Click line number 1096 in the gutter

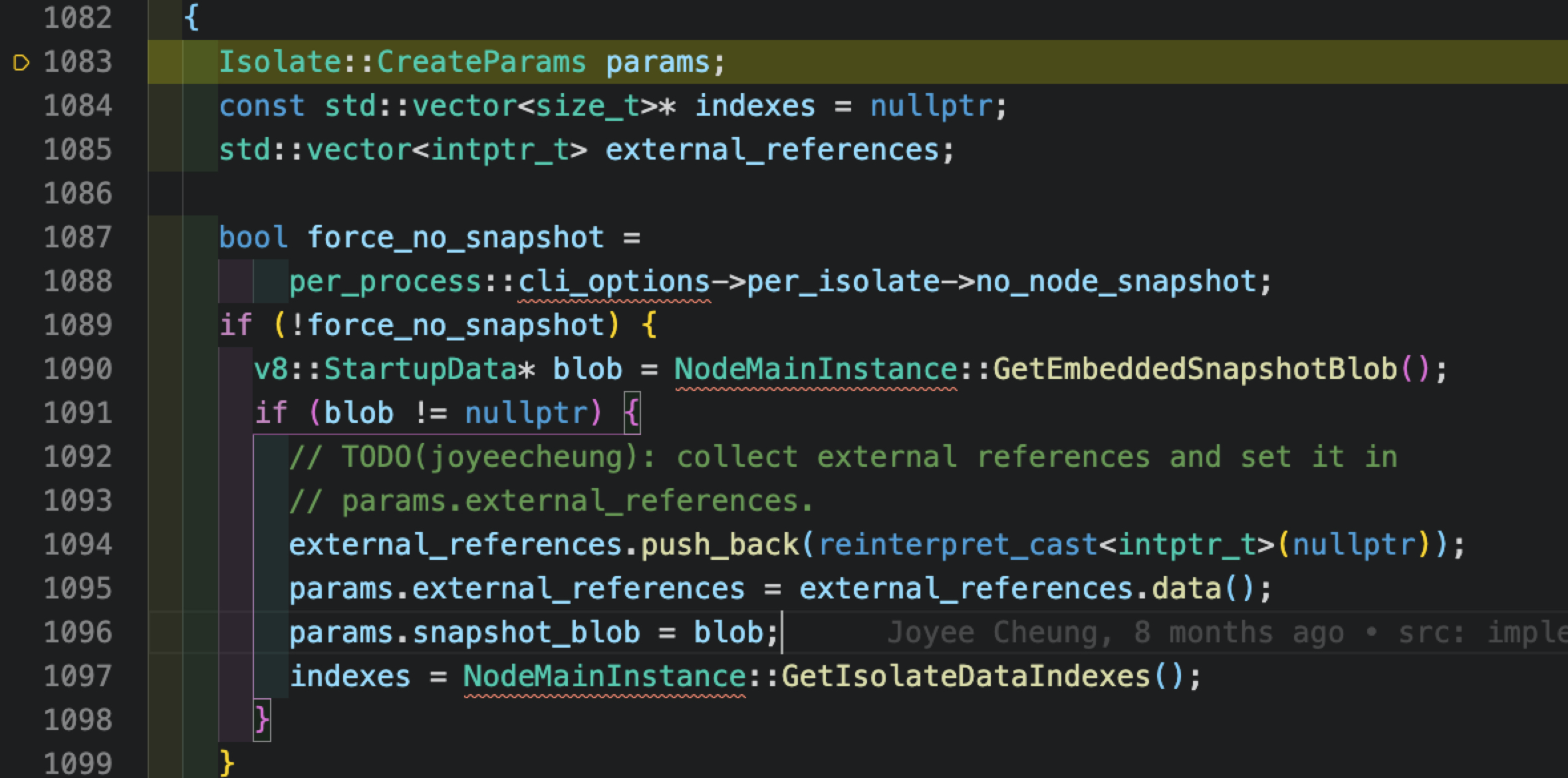pos(78,632)
